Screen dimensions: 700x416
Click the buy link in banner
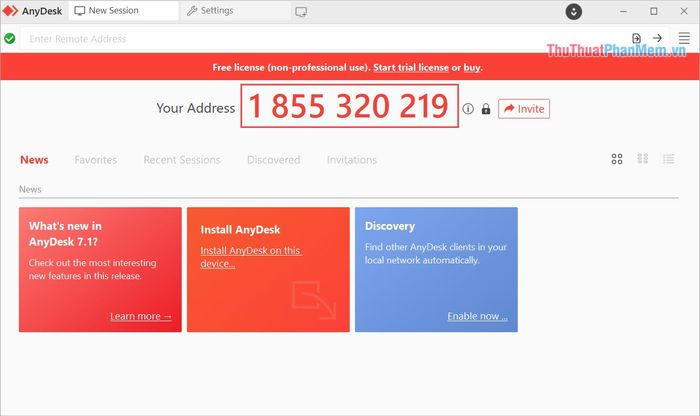[472, 67]
